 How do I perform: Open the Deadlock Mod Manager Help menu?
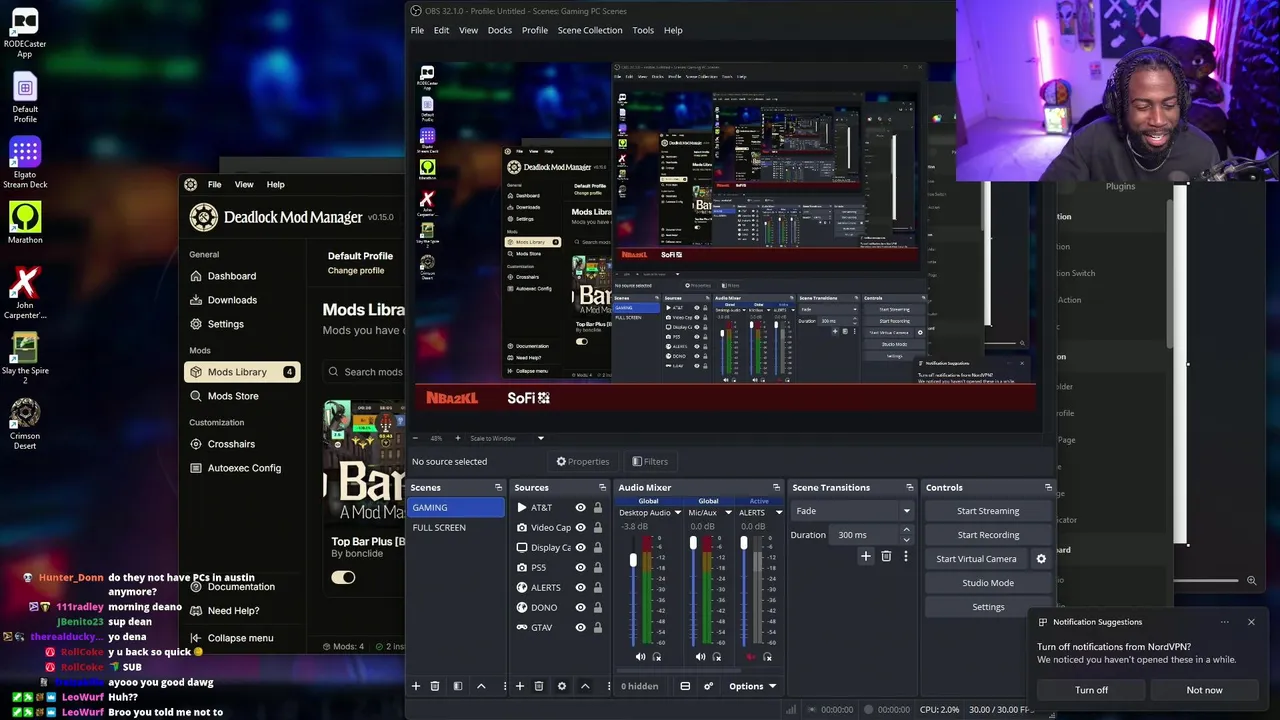point(275,184)
